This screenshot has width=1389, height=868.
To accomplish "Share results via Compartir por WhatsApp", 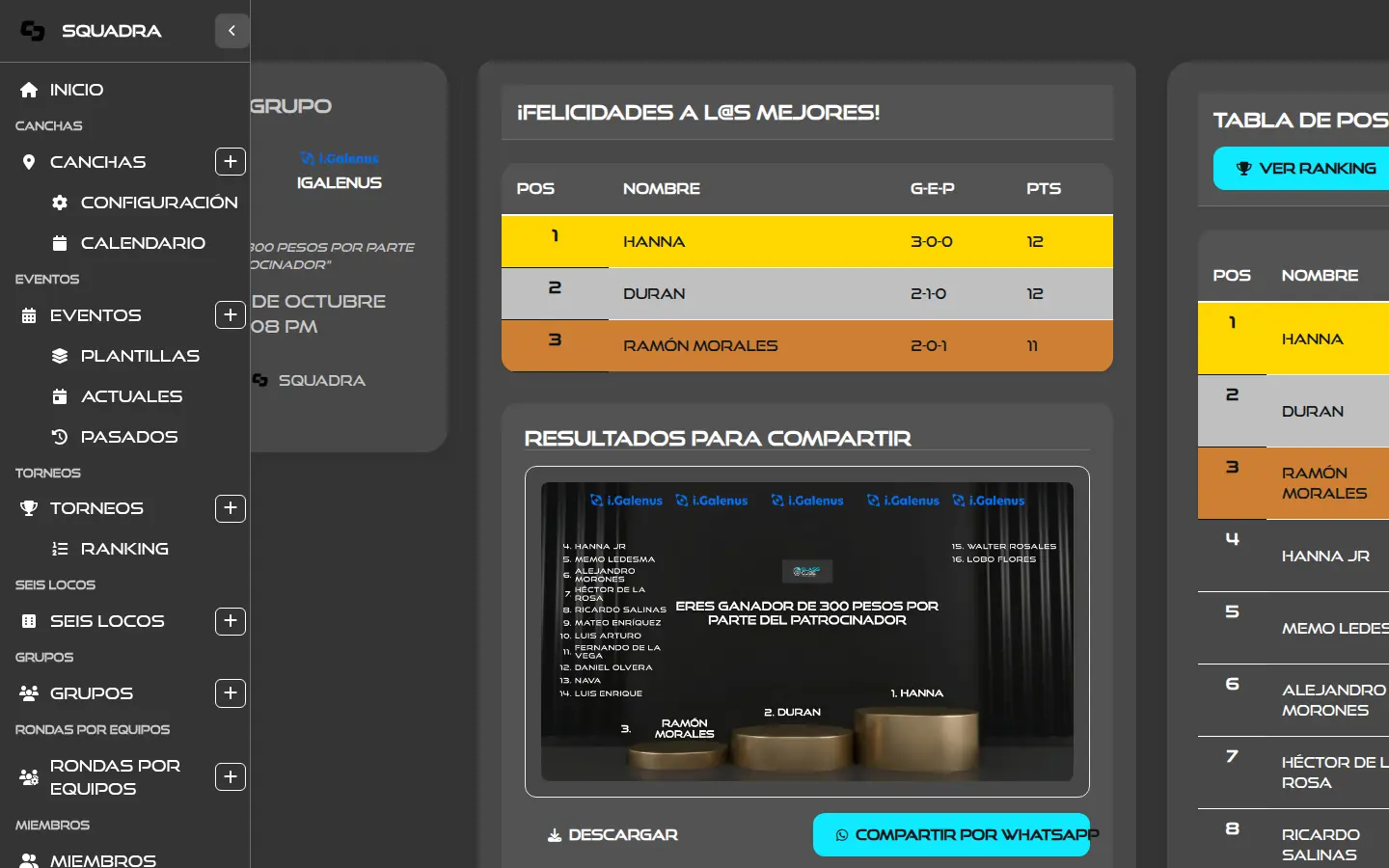I will [951, 835].
